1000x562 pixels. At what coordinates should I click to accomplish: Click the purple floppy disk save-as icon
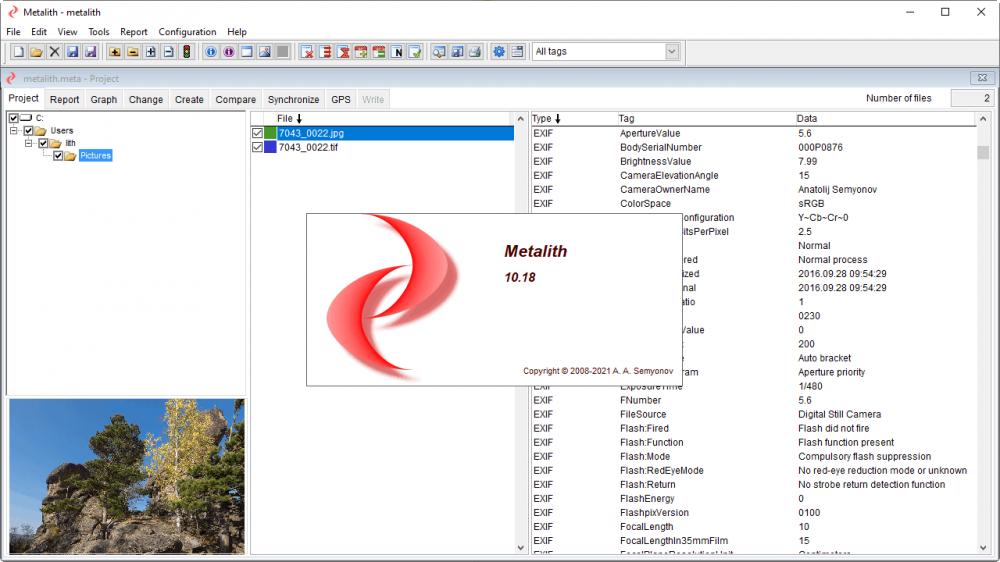[90, 52]
